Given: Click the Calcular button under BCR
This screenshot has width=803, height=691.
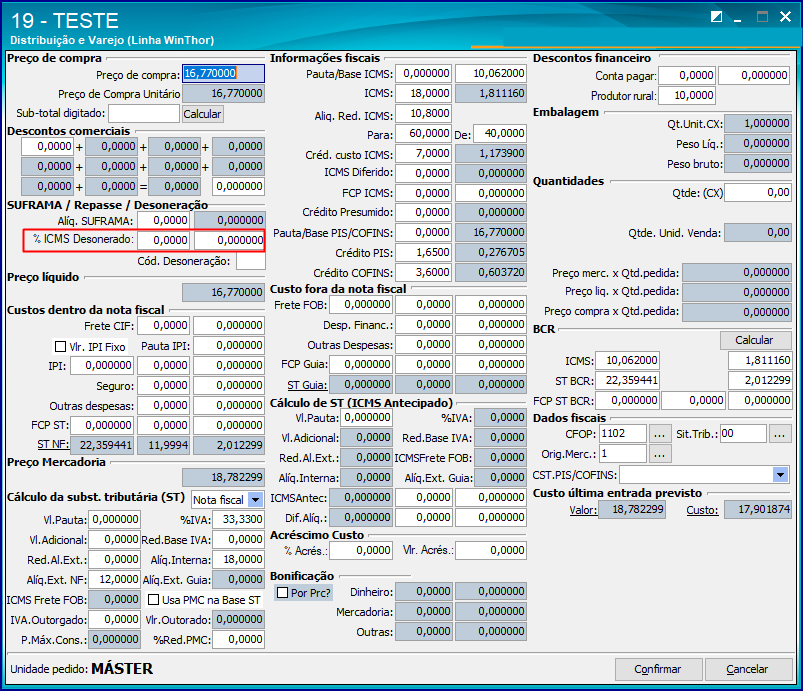Looking at the screenshot, I should tap(755, 340).
